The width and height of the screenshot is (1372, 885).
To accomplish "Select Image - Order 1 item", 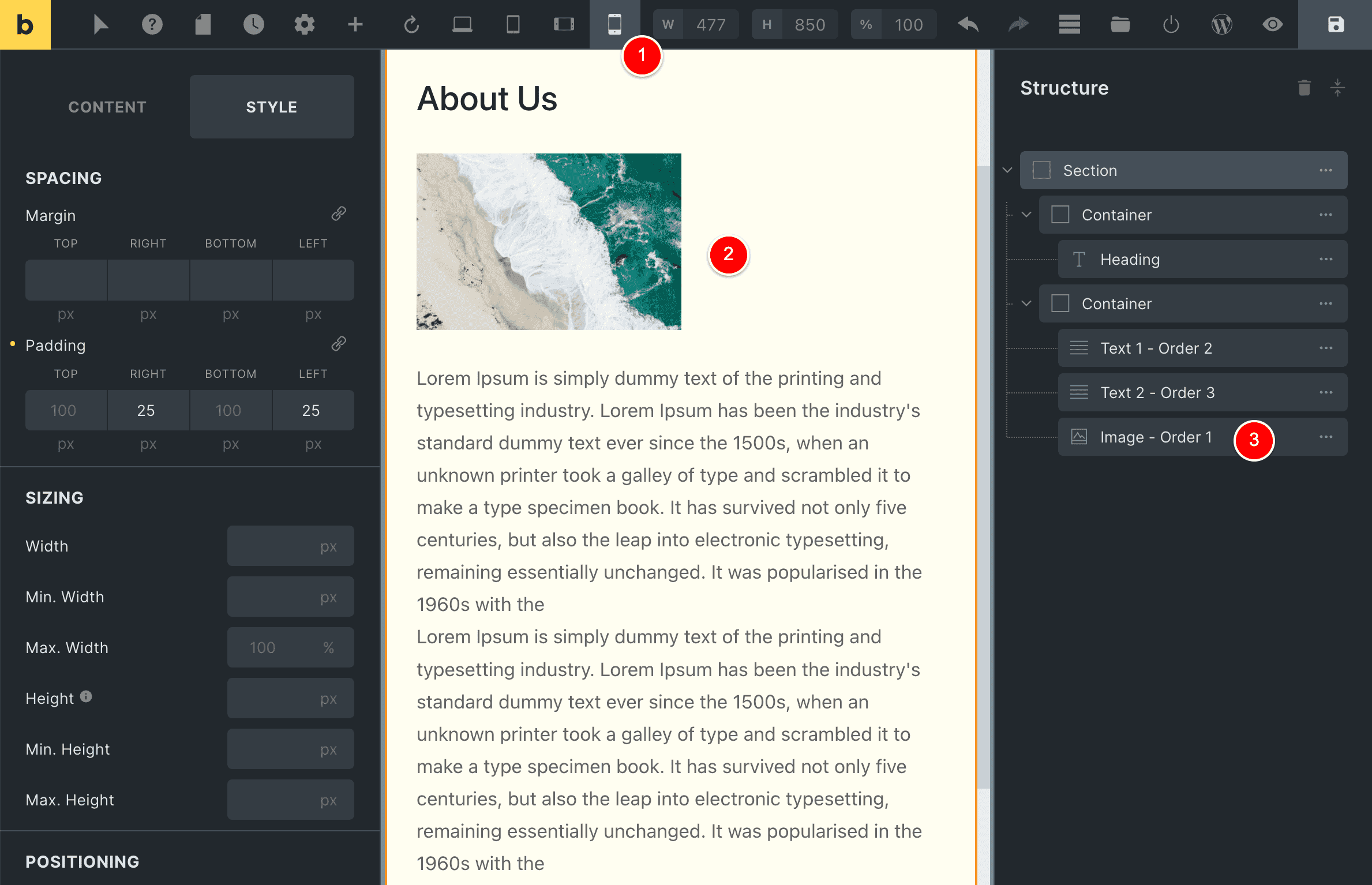I will (1202, 437).
